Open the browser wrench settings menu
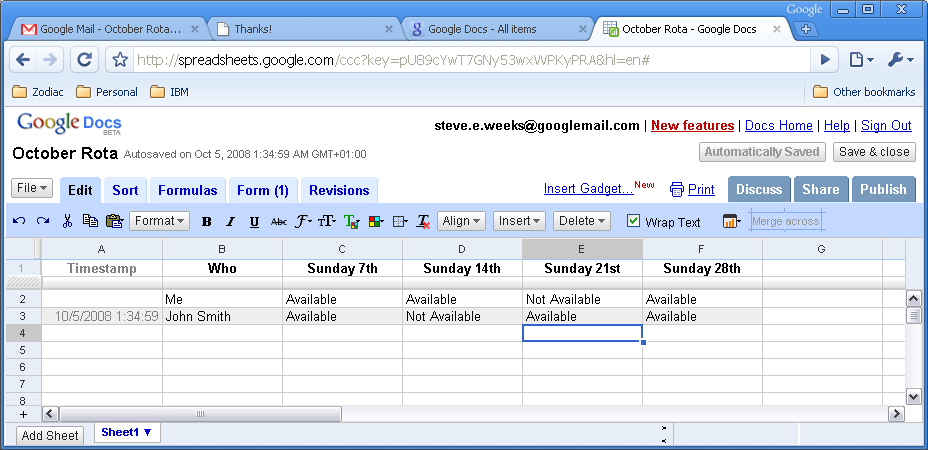 tap(901, 60)
